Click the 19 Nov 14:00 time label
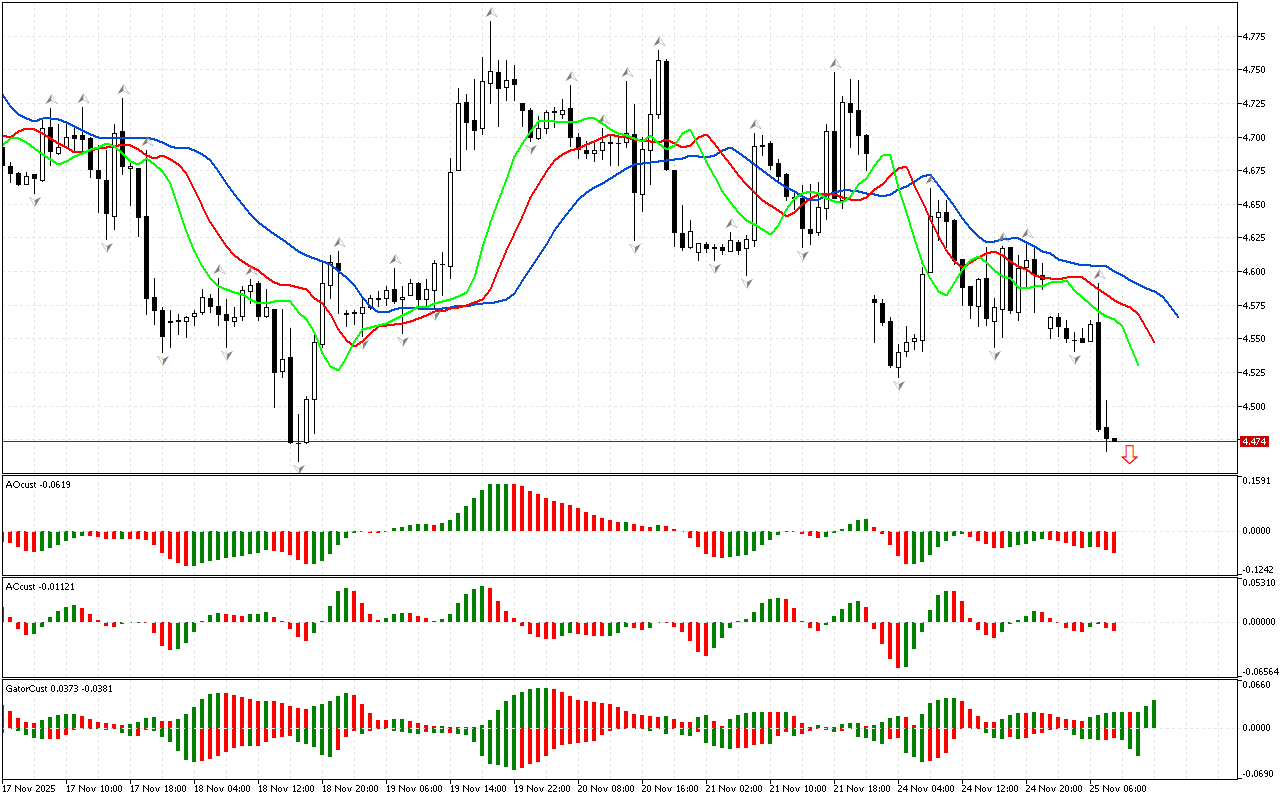 479,788
